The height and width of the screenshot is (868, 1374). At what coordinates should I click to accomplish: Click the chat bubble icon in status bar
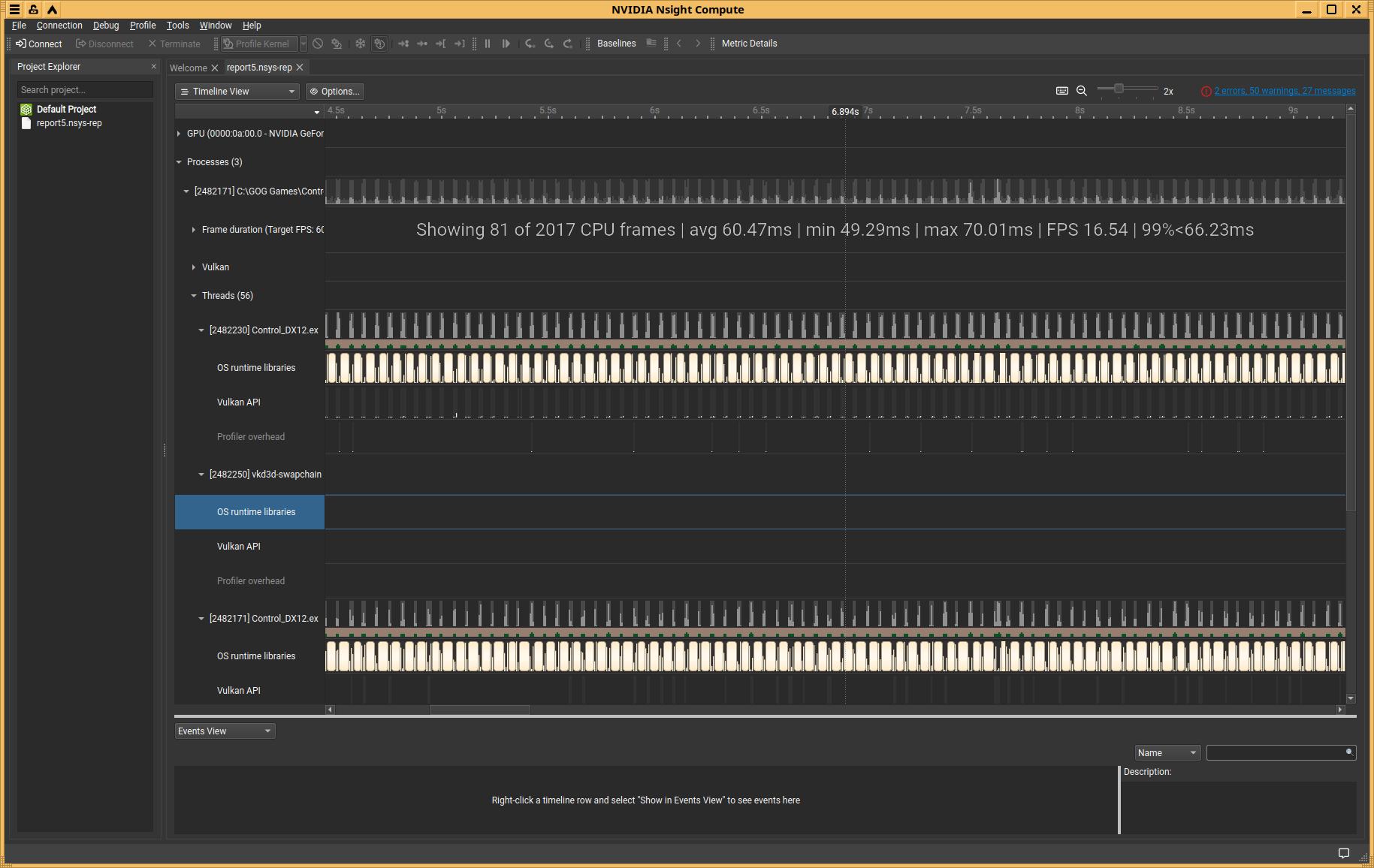click(1343, 853)
